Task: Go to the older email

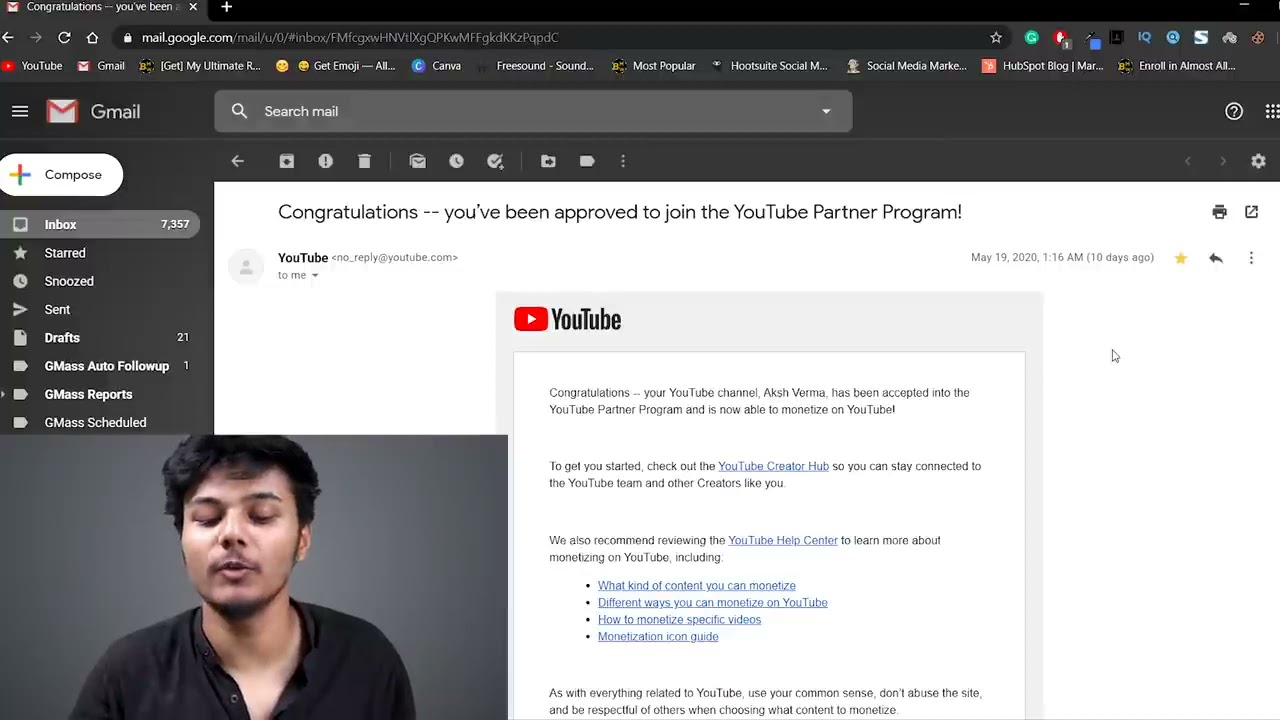Action: pyautogui.click(x=1222, y=161)
